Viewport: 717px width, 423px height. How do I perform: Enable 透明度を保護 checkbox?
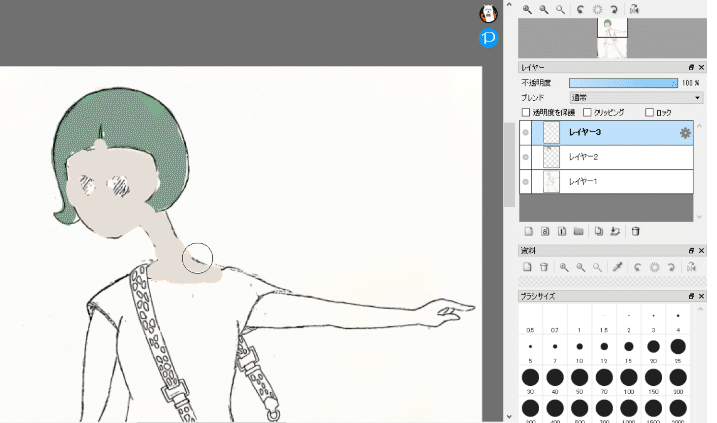[526, 113]
